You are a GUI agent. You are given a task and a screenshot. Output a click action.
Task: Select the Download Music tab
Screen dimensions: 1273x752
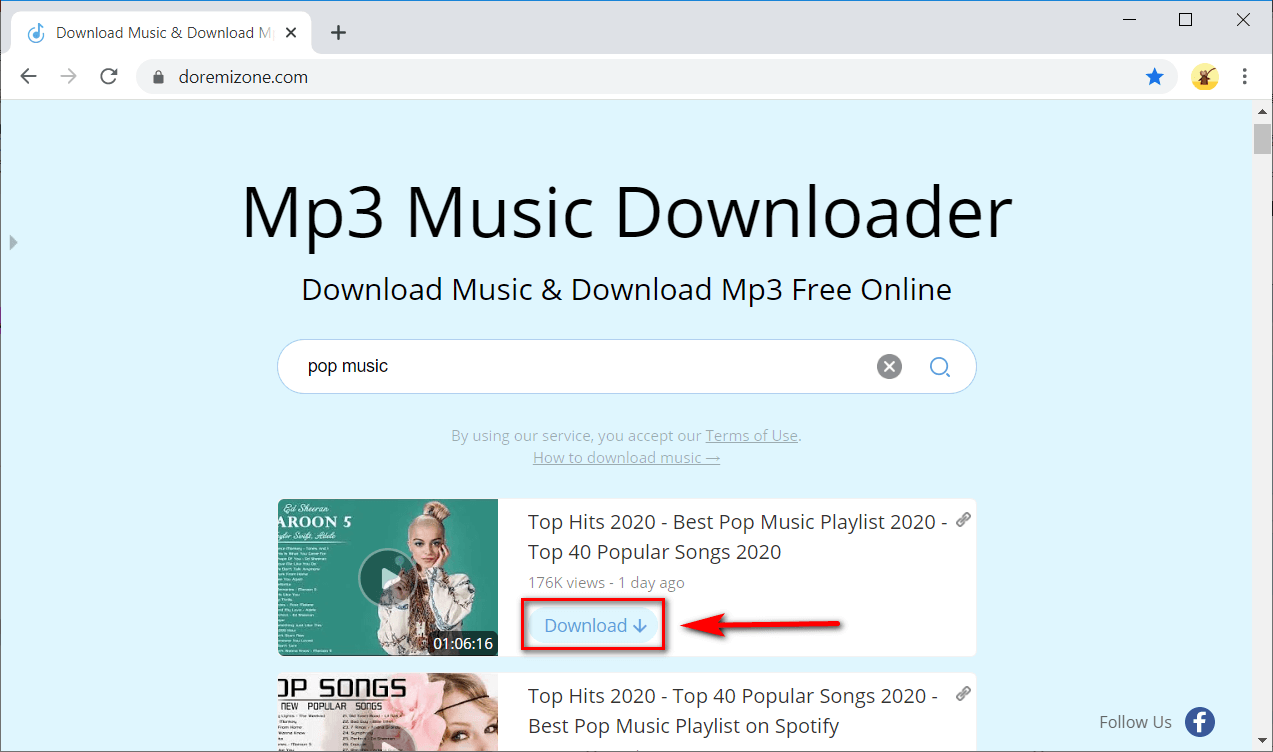160,33
